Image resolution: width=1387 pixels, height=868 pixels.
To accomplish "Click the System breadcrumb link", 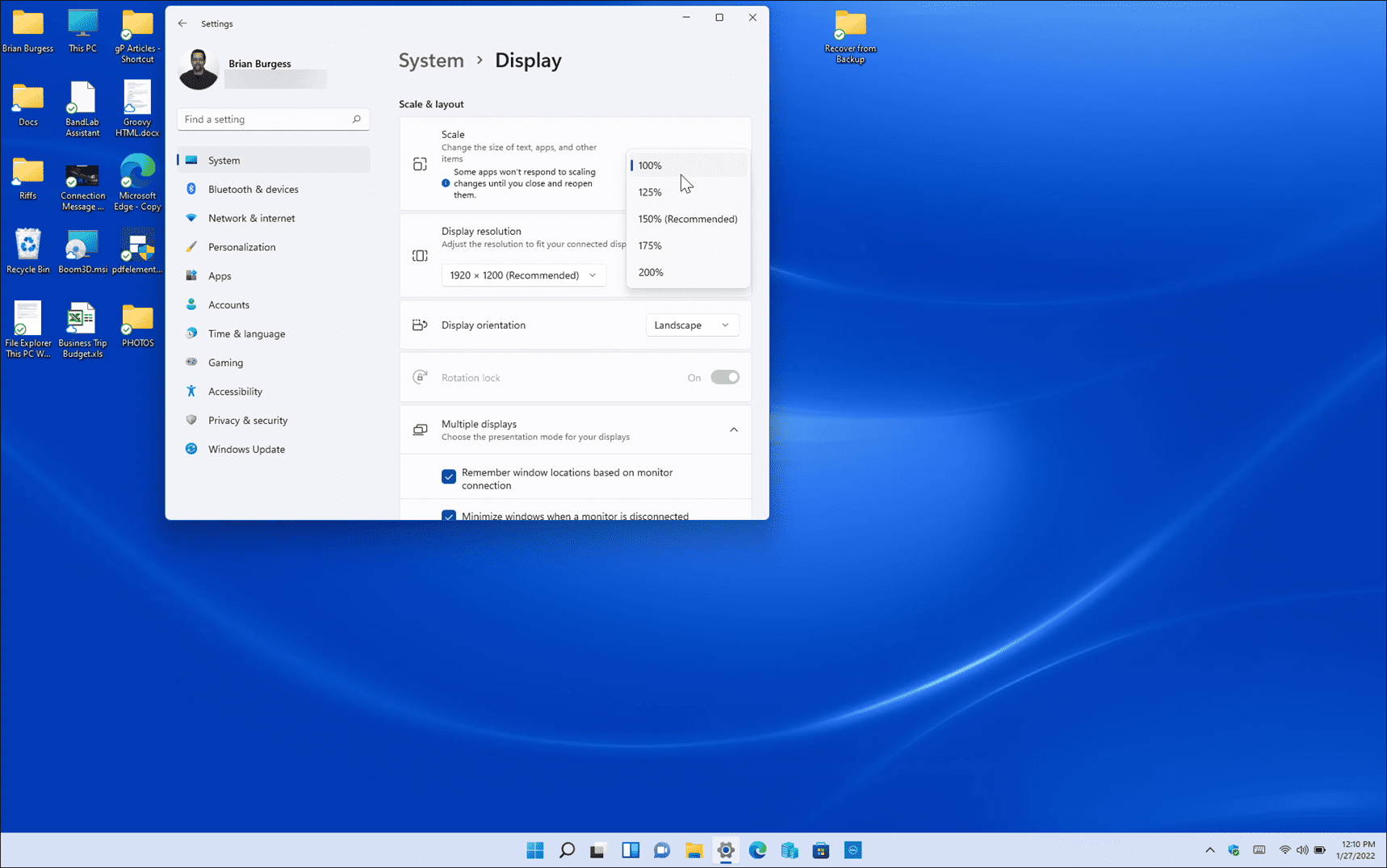I will coord(431,60).
